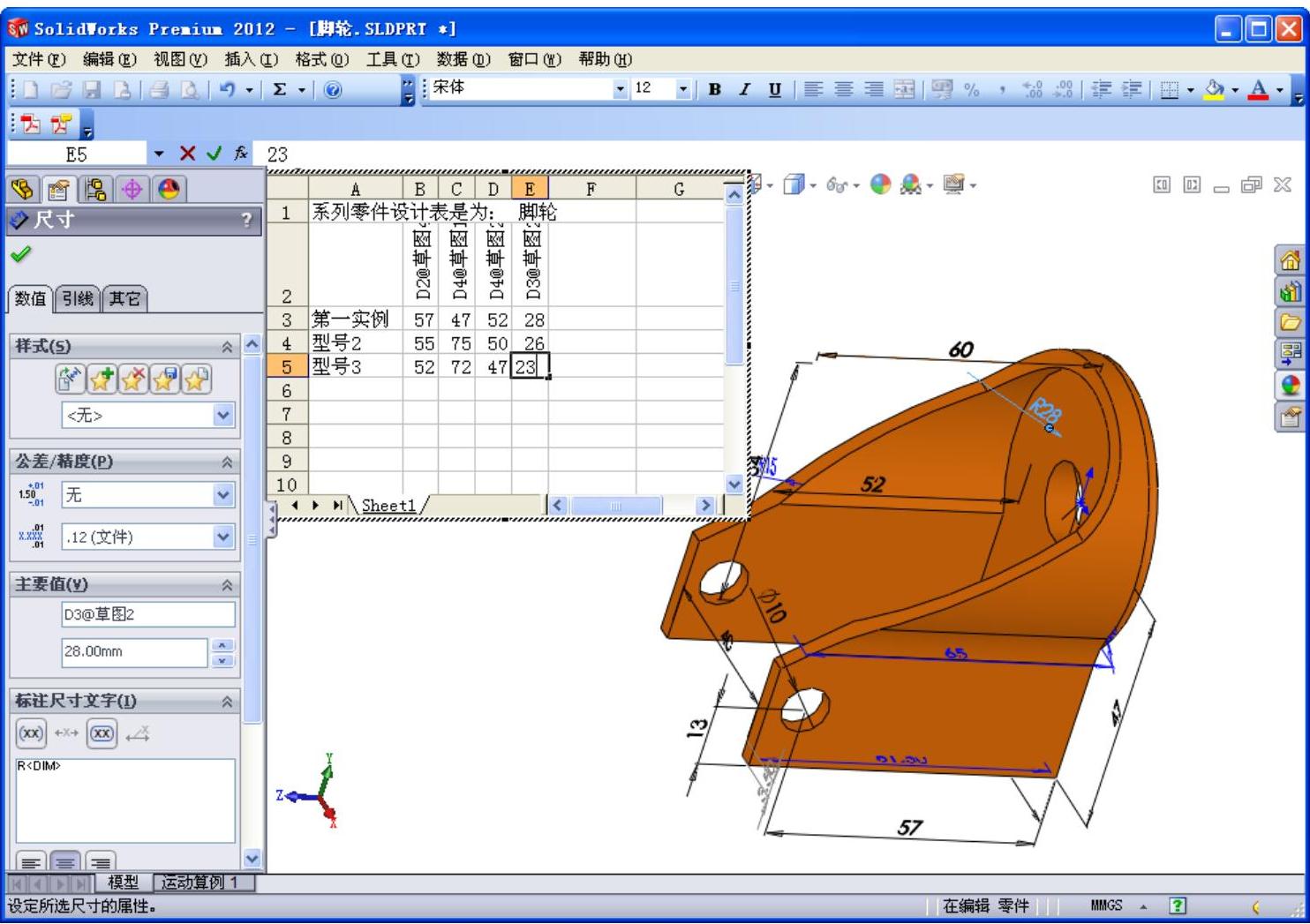
Task: Toggle the add parentheses (xx) button
Action: tap(31, 733)
